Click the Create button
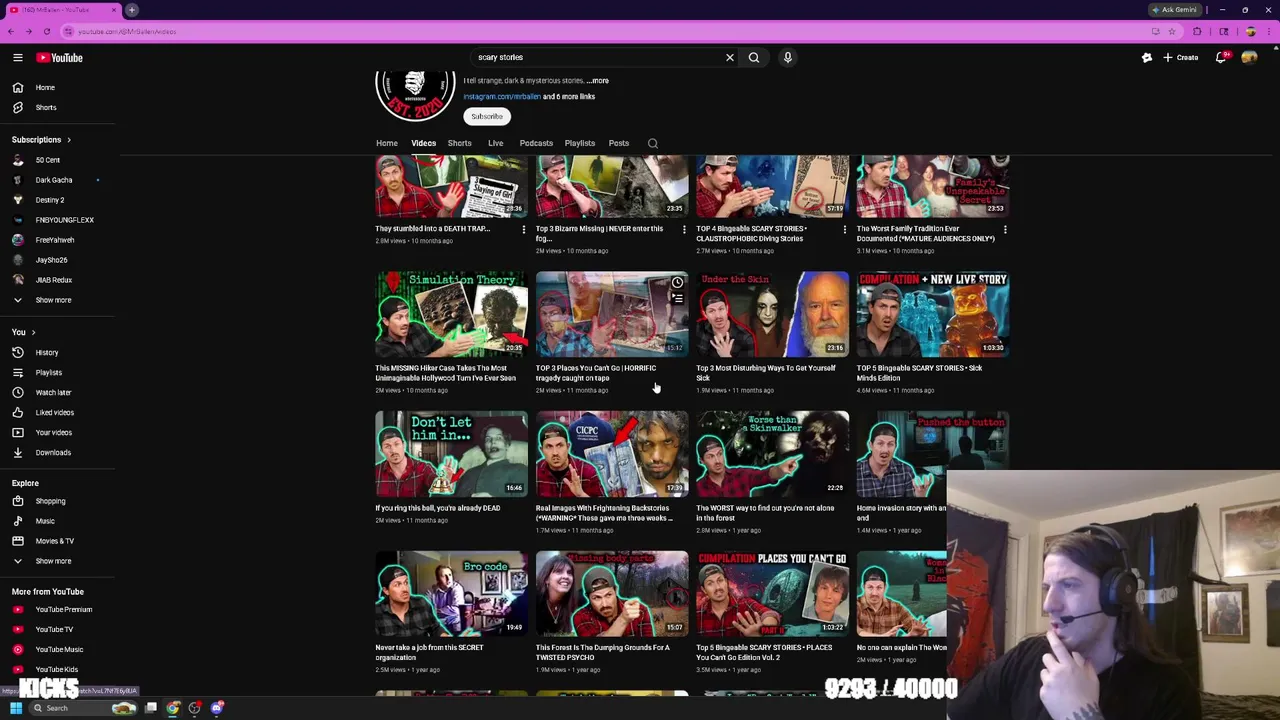The width and height of the screenshot is (1280, 720). click(x=1181, y=58)
